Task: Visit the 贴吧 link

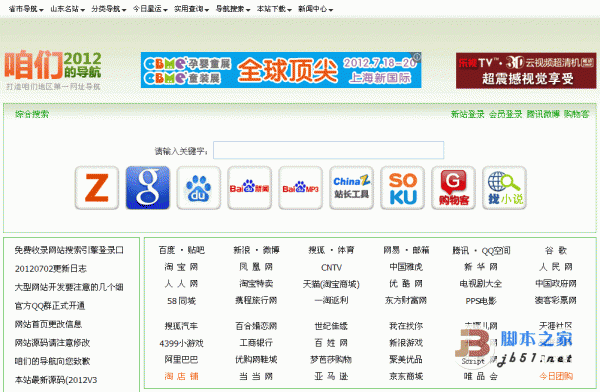Action: 196,250
